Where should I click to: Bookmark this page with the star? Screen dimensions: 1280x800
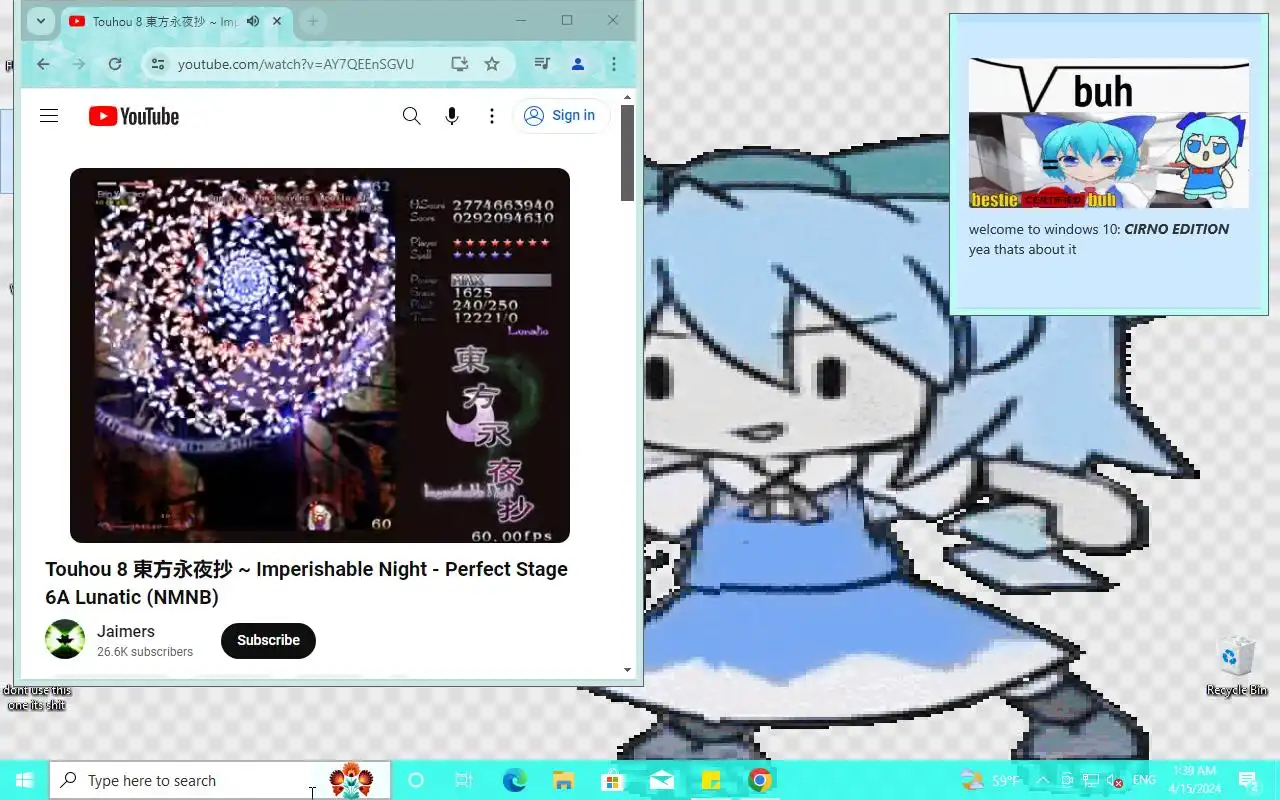click(x=492, y=64)
